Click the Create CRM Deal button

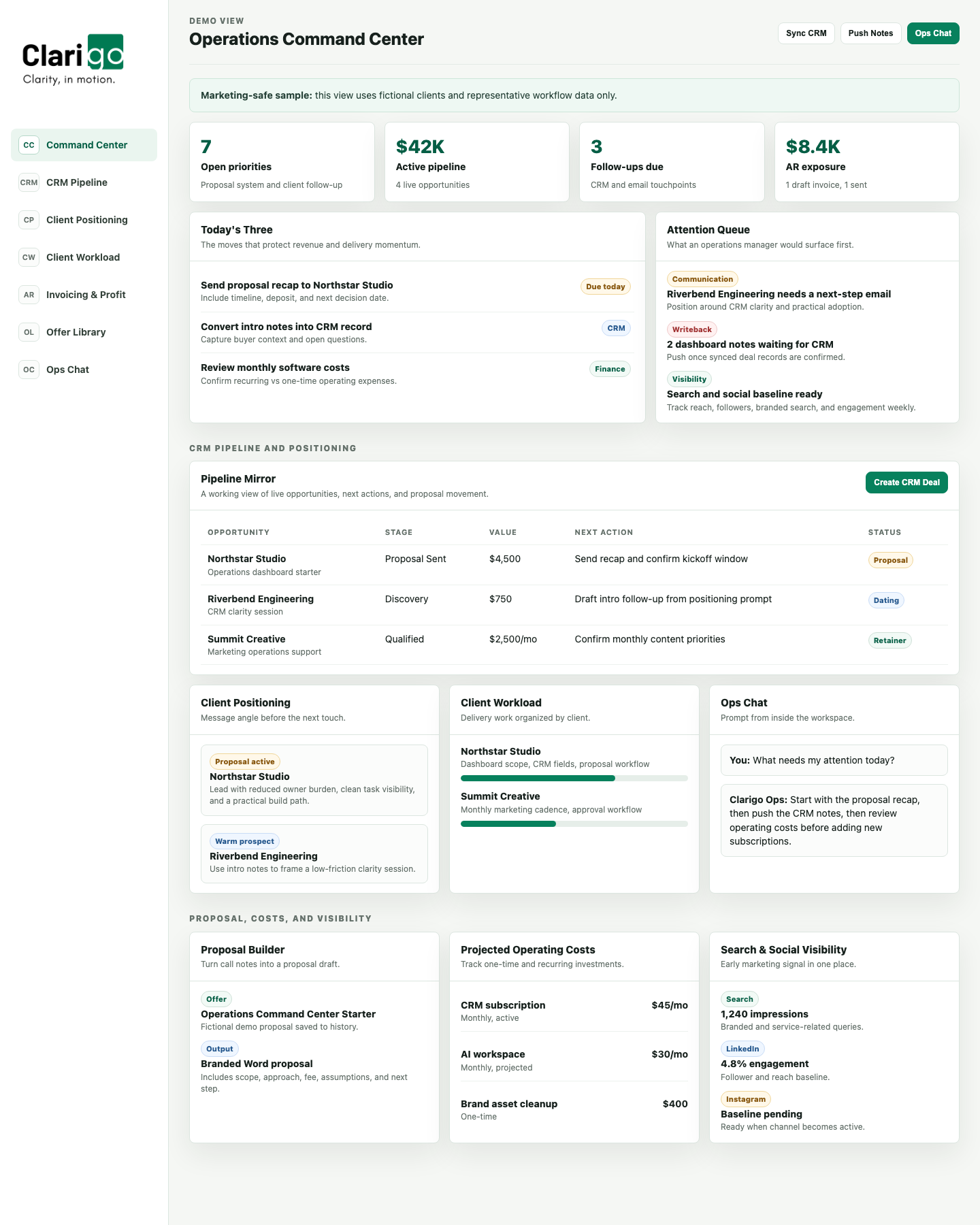(906, 483)
